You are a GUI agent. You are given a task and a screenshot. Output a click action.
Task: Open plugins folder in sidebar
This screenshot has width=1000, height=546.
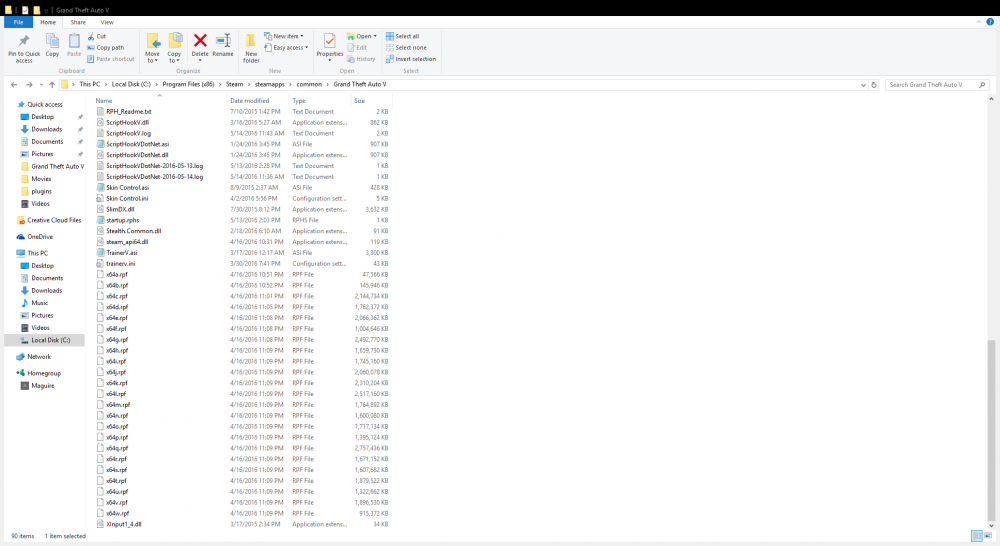click(x=41, y=191)
